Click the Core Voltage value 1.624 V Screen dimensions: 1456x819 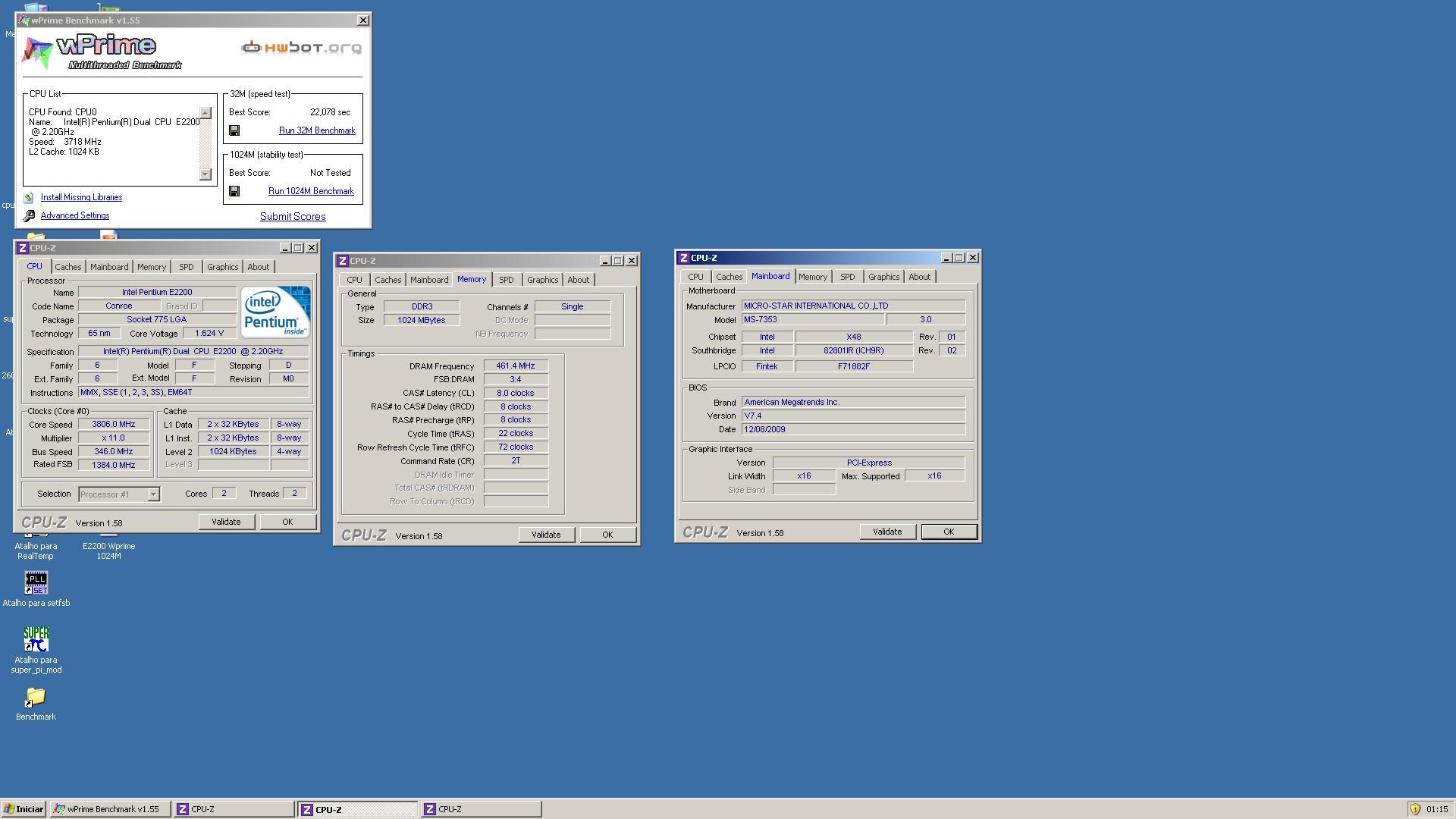click(x=209, y=334)
